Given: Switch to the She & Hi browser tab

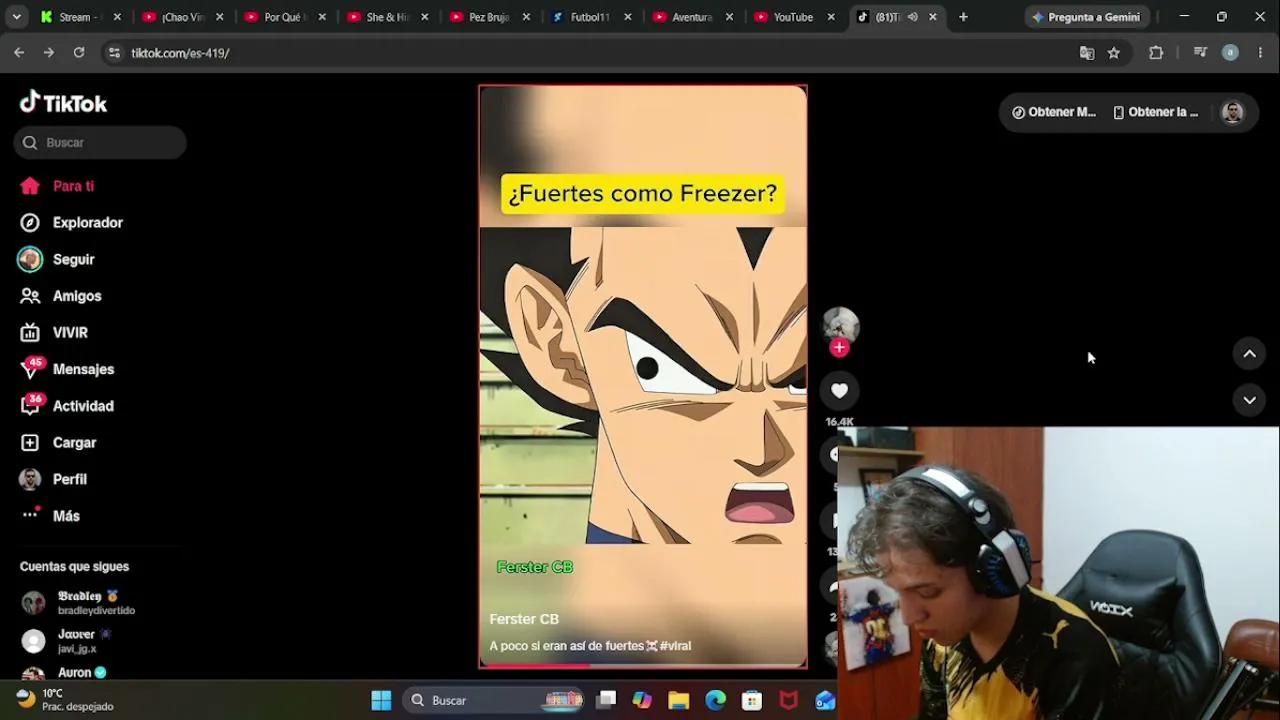Looking at the screenshot, I should 386,17.
